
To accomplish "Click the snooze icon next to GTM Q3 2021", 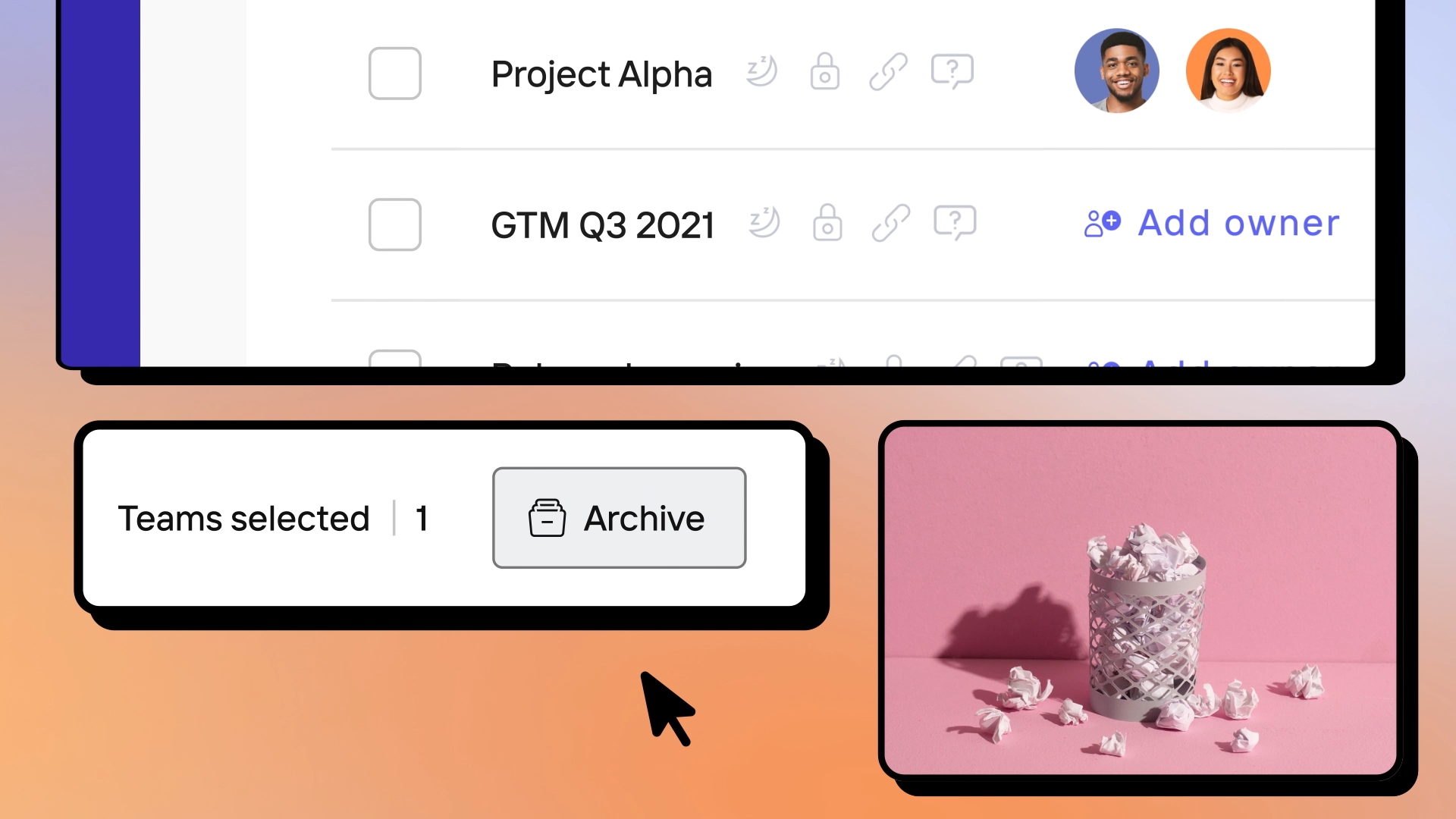I will pyautogui.click(x=764, y=222).
